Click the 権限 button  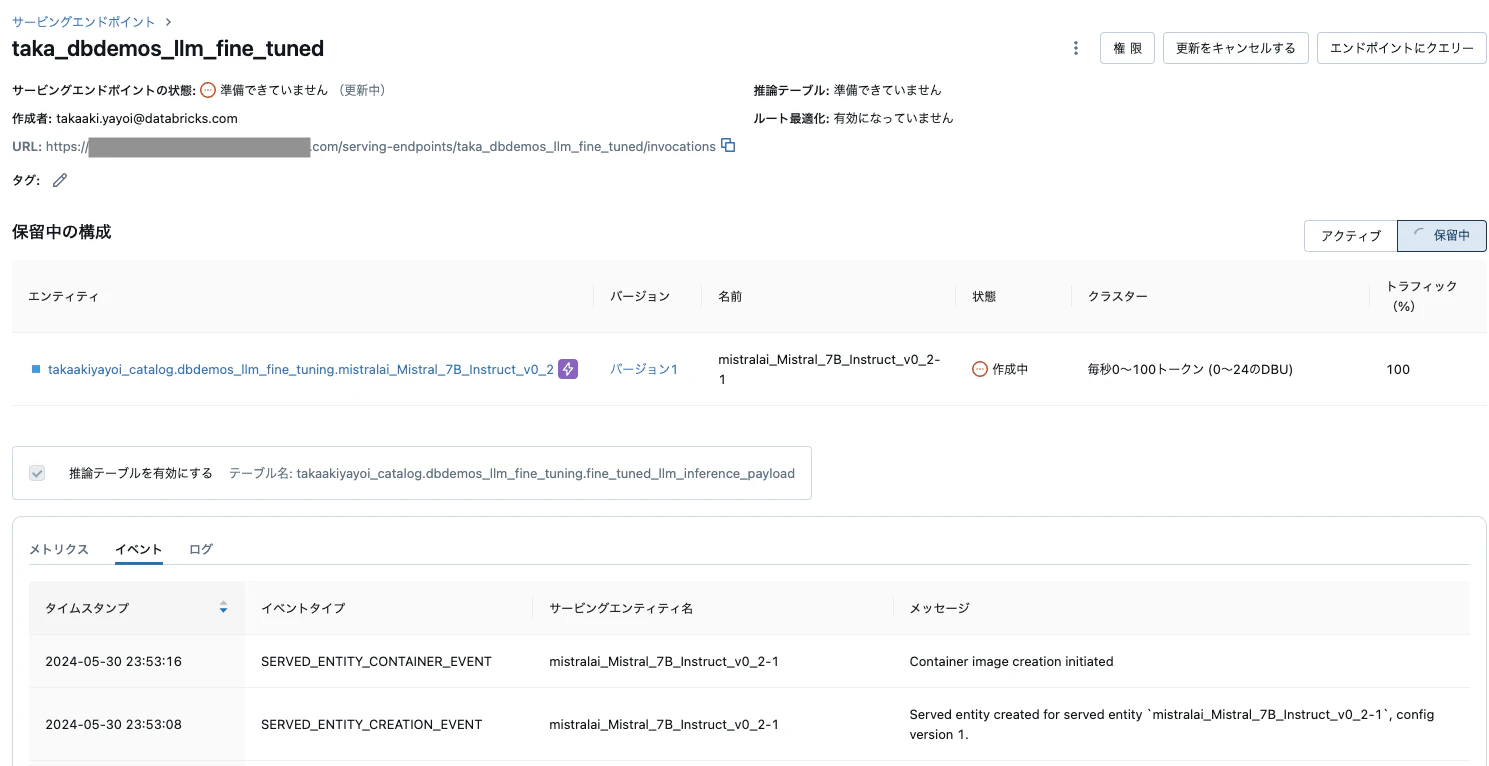pos(1128,48)
